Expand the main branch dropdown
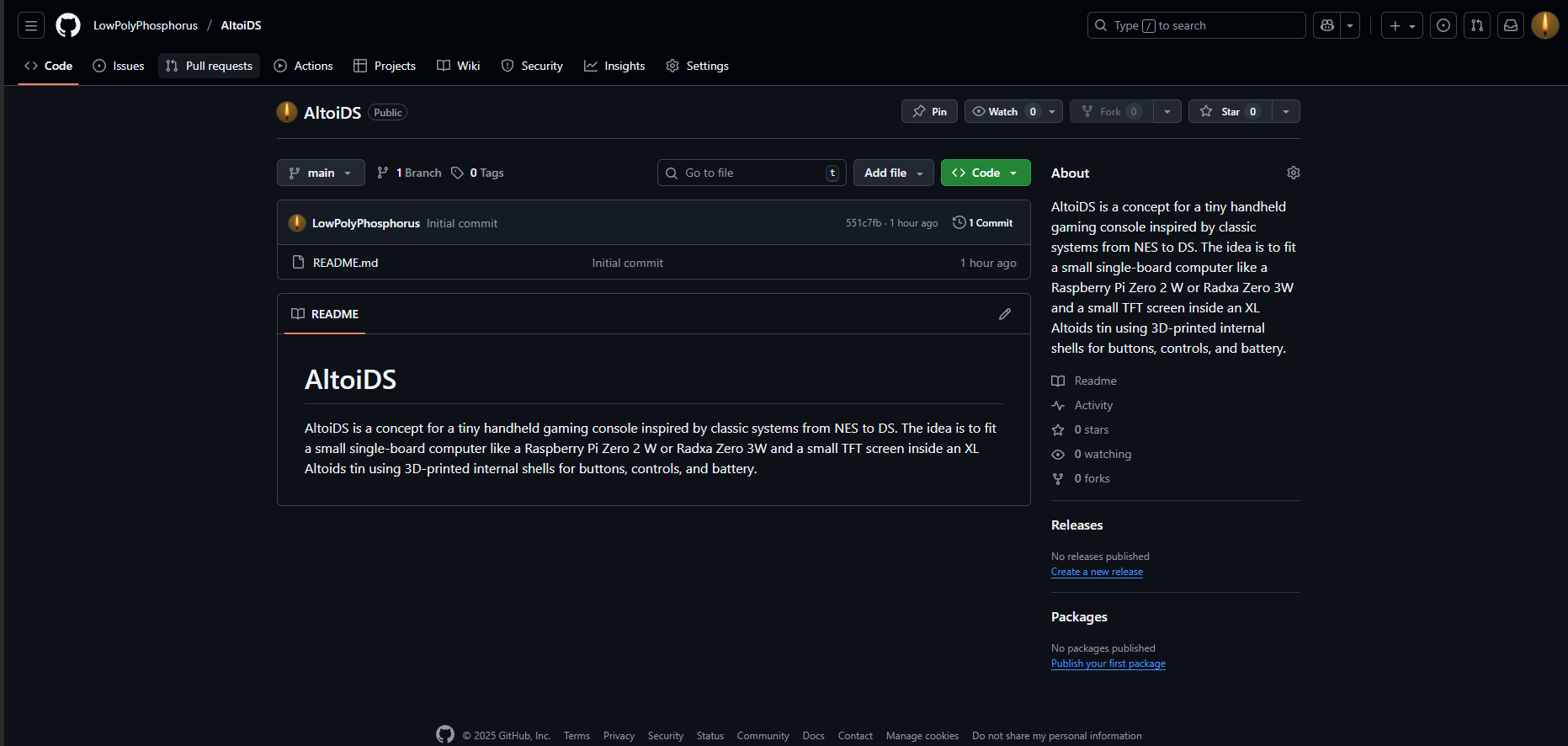Screen dimensions: 1568x746 [x=321, y=173]
